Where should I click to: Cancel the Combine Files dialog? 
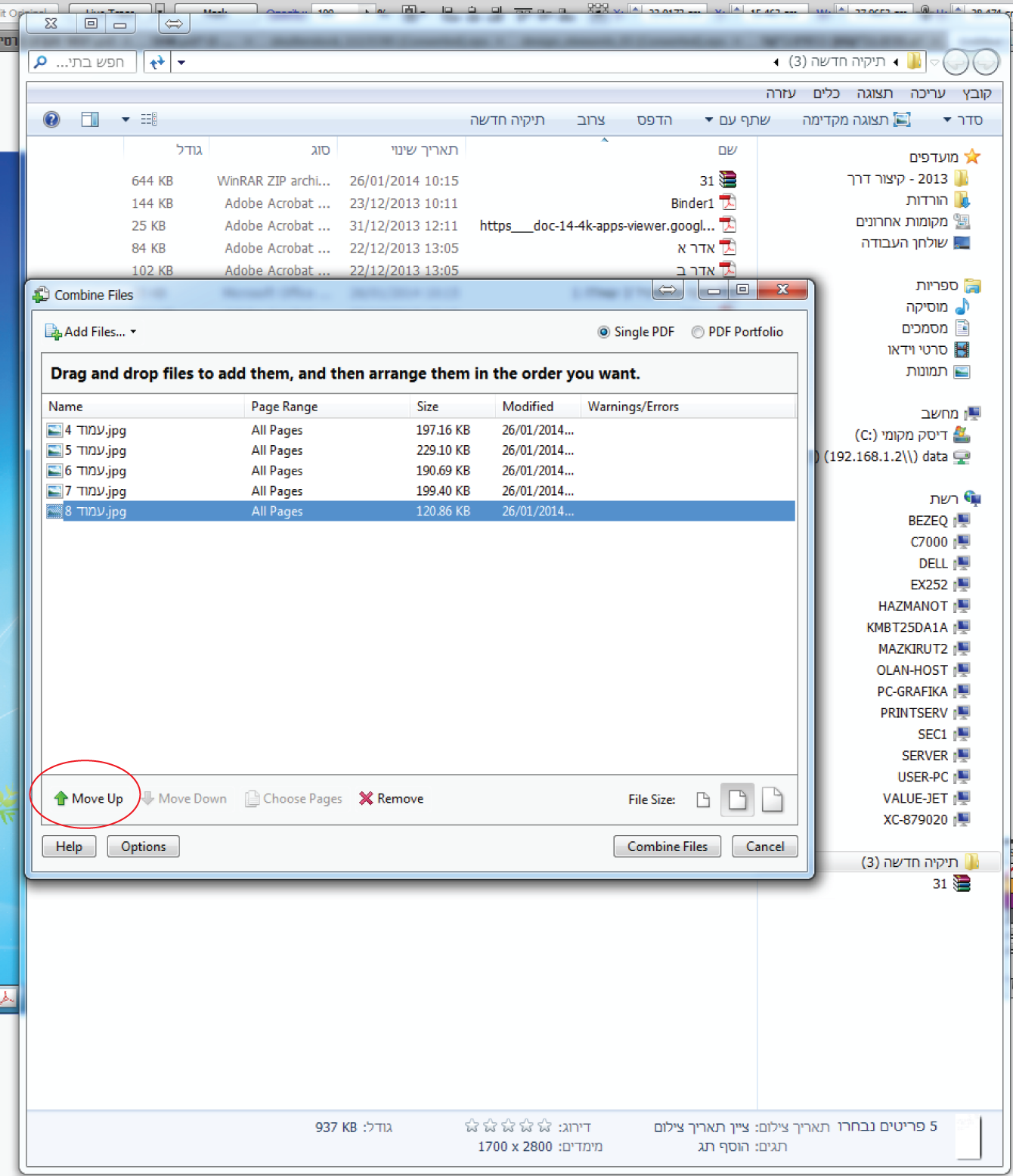pos(765,846)
